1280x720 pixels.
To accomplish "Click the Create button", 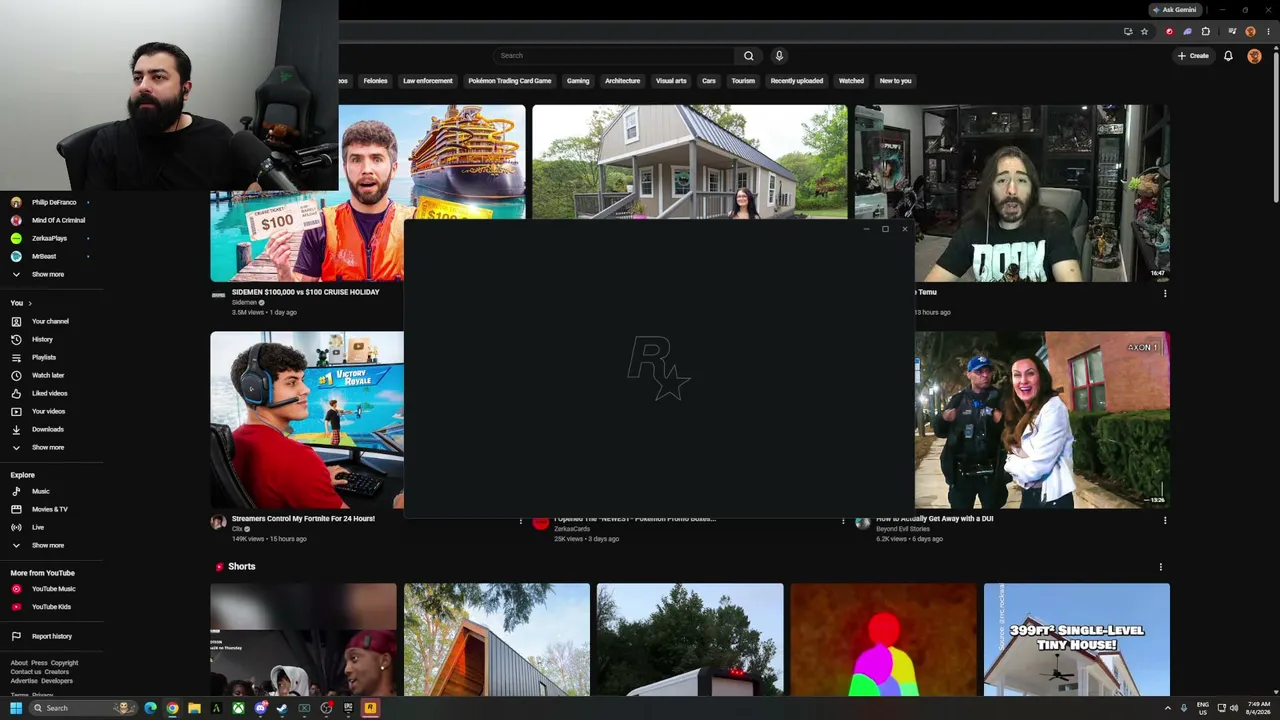I will (1193, 56).
